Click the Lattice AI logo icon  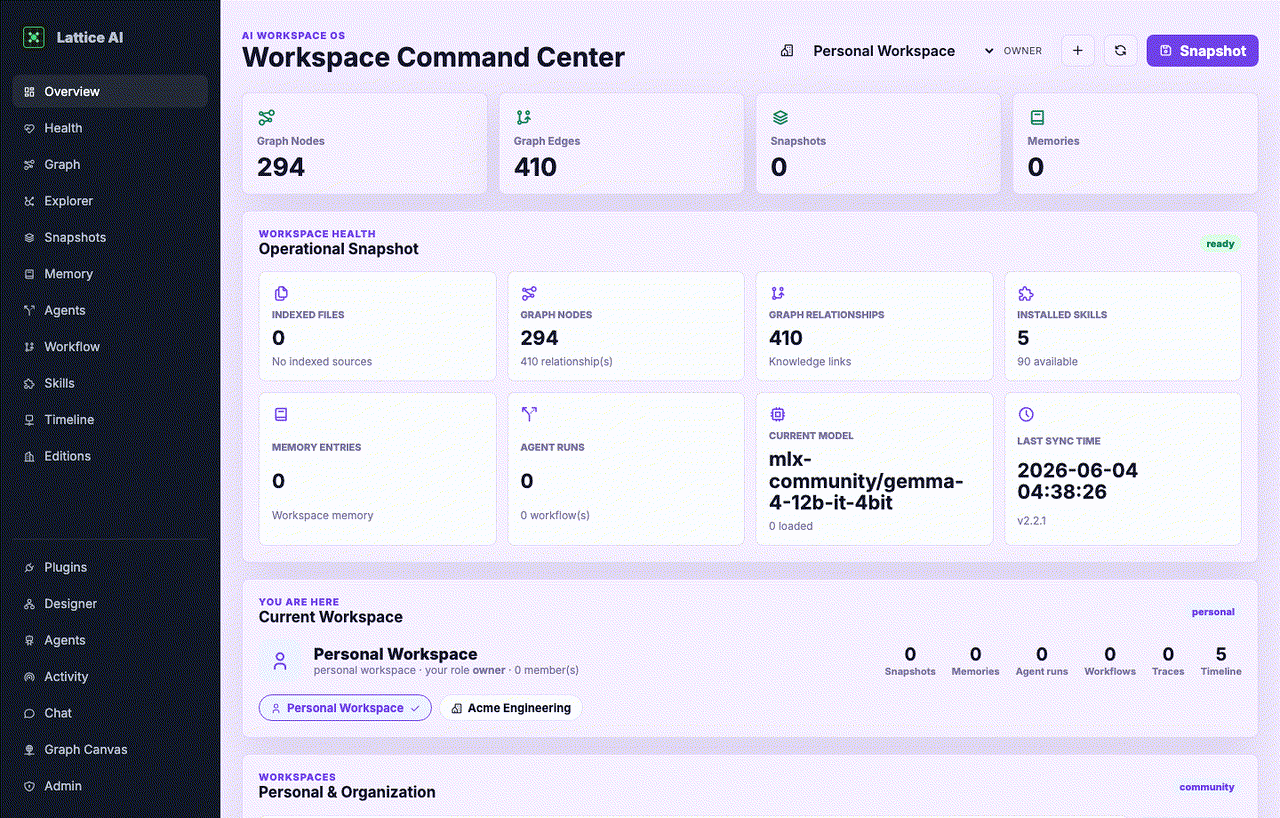pos(33,37)
